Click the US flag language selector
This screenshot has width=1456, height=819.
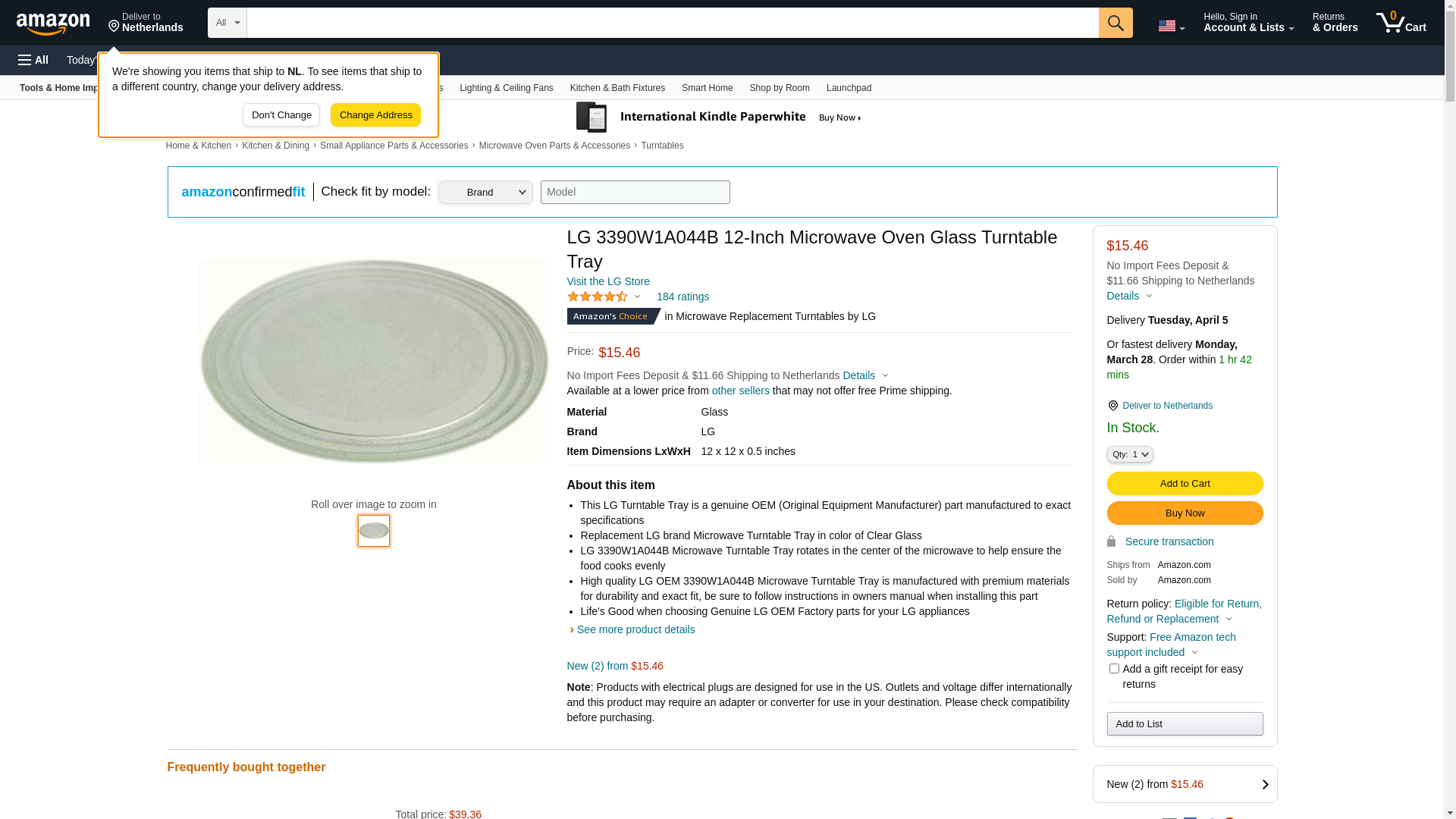point(1170,26)
